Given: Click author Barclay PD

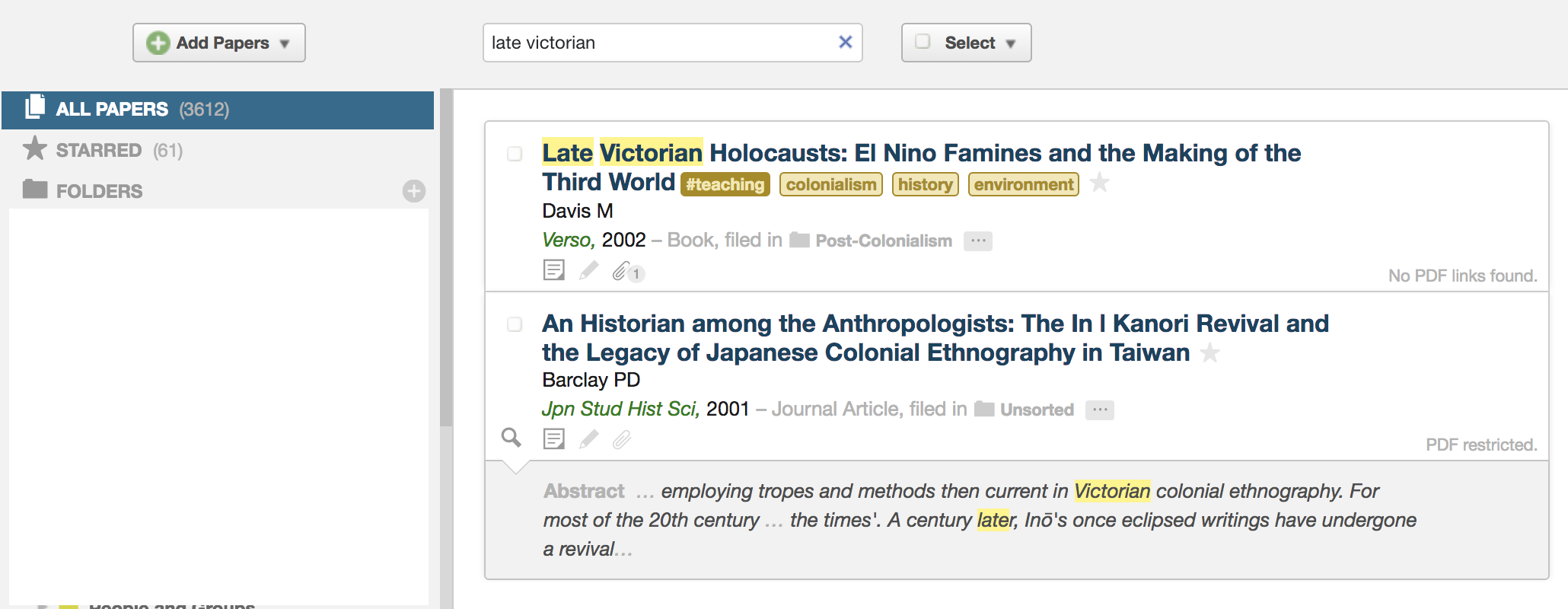Looking at the screenshot, I should coord(591,380).
